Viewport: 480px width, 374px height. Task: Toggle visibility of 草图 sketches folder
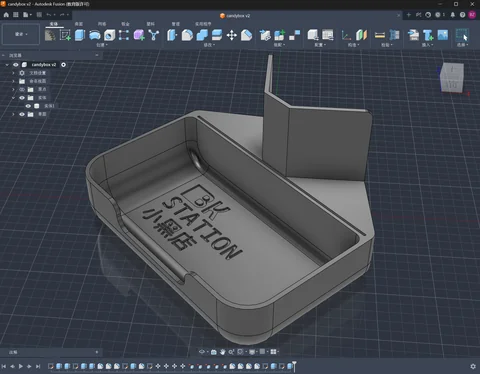(x=22, y=114)
